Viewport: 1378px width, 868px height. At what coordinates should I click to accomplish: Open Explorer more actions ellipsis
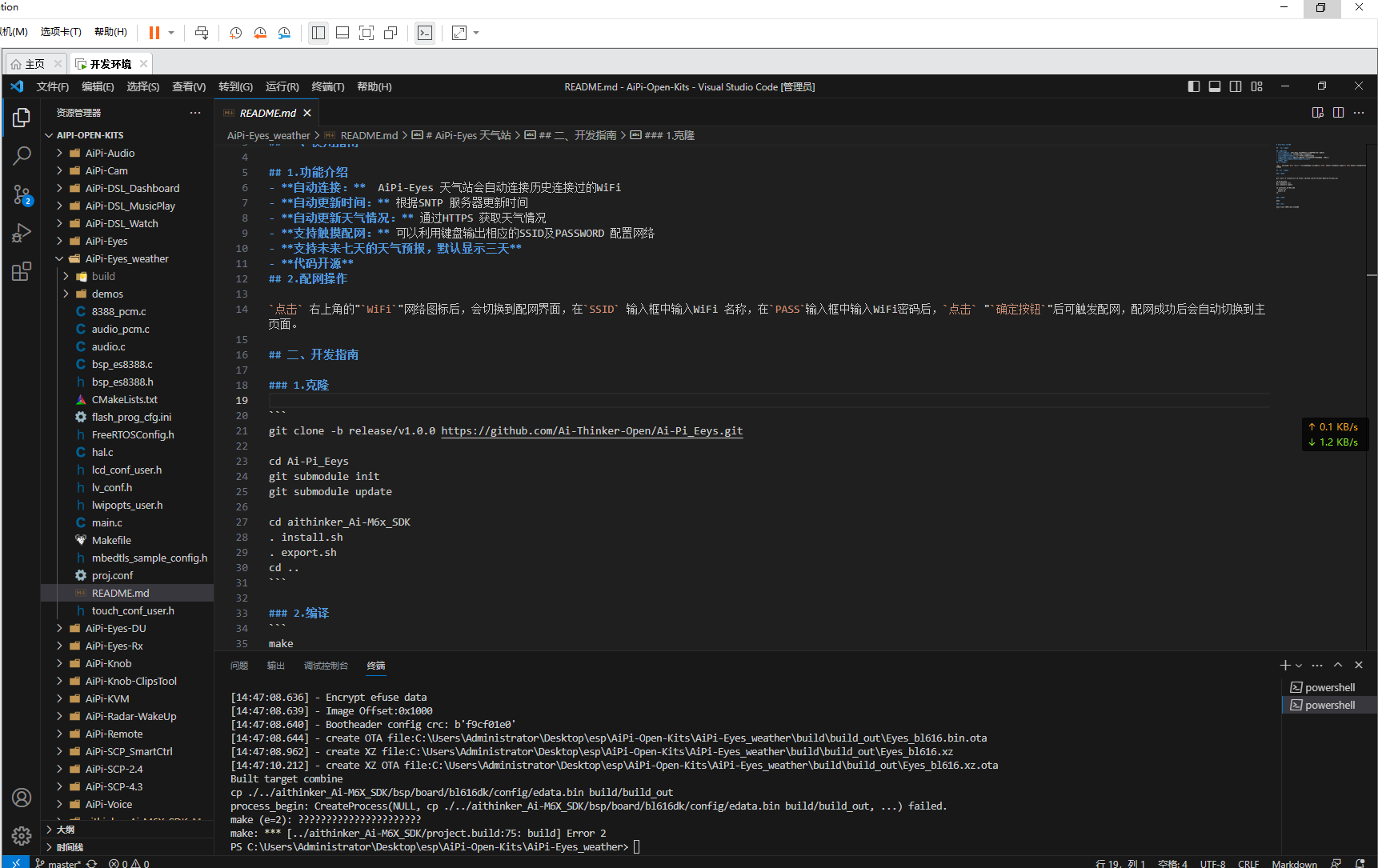coord(195,113)
